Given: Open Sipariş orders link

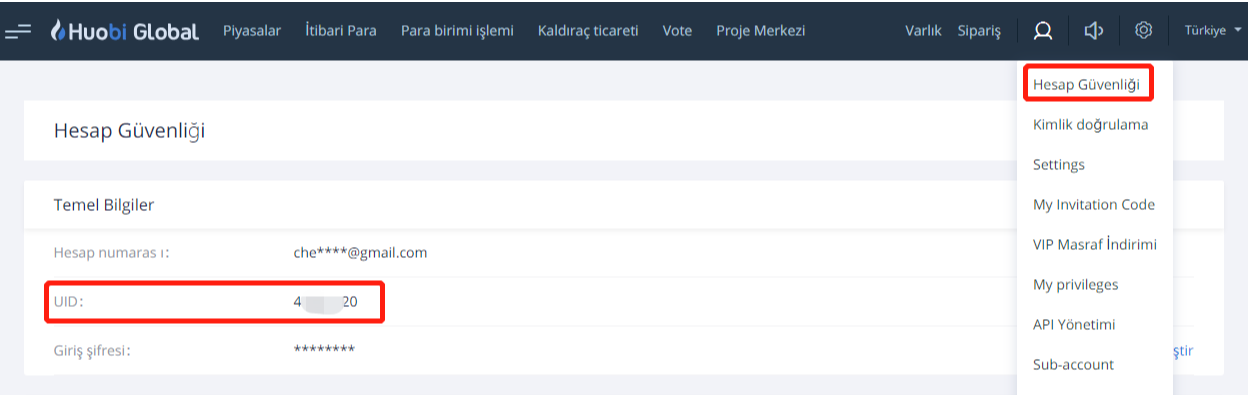Looking at the screenshot, I should (x=979, y=31).
